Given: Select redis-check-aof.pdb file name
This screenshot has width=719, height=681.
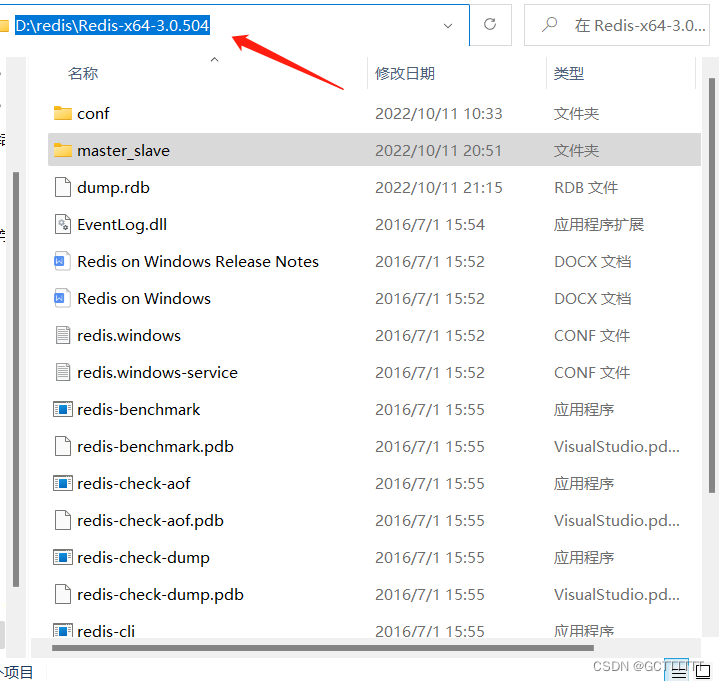Looking at the screenshot, I should pyautogui.click(x=150, y=520).
